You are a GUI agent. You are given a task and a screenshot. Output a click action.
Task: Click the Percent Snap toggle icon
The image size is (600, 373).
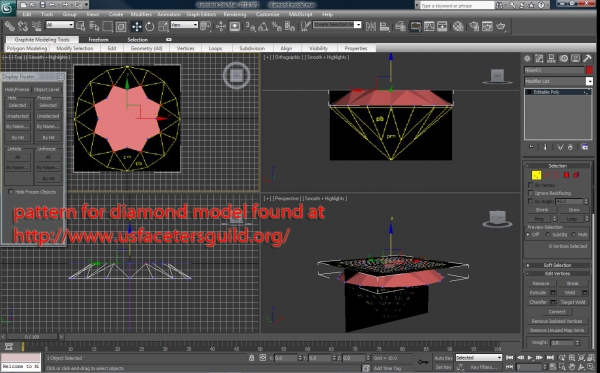click(276, 26)
